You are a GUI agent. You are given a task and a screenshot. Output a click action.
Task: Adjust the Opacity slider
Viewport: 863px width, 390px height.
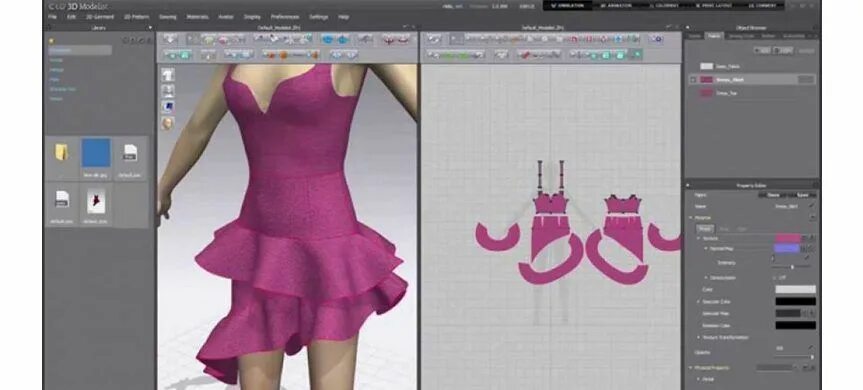(x=793, y=358)
